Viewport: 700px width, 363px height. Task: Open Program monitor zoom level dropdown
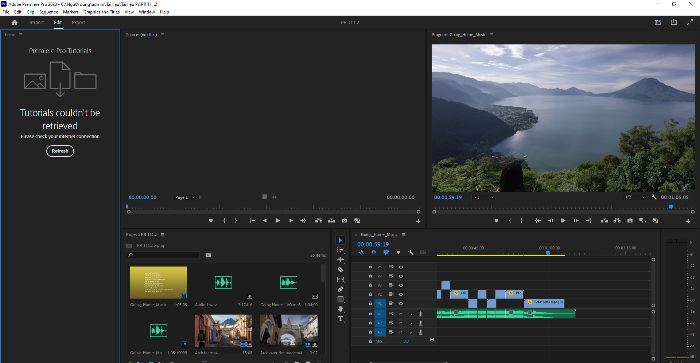[485, 197]
